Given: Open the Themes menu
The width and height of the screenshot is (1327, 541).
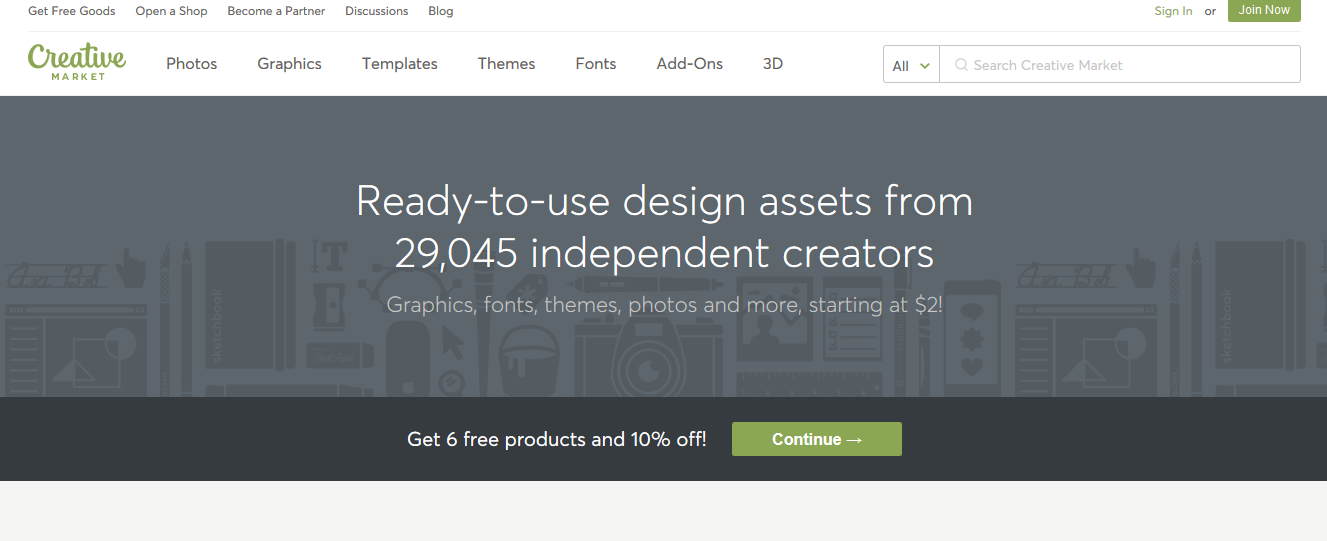Looking at the screenshot, I should 506,64.
